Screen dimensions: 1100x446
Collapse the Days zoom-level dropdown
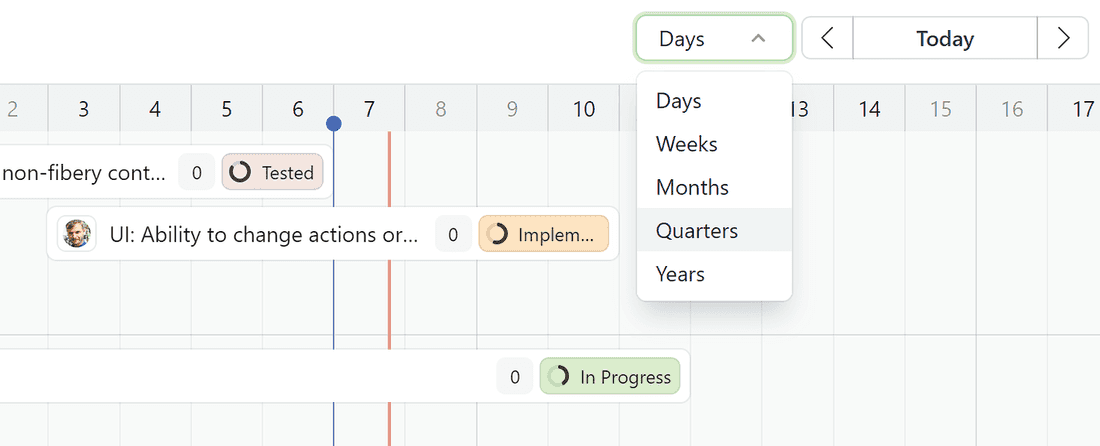pyautogui.click(x=714, y=39)
